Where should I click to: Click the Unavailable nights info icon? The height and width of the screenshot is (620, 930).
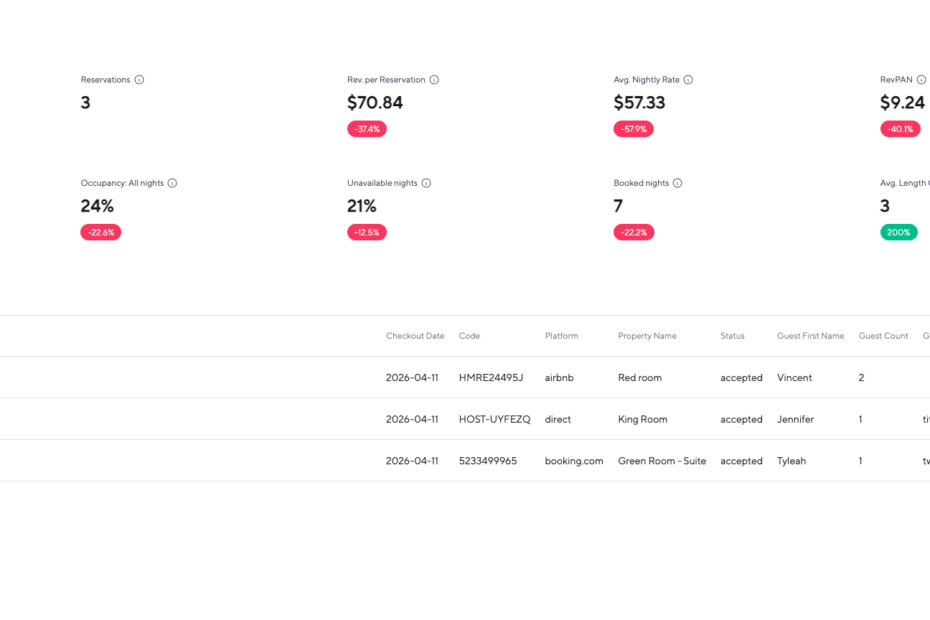click(426, 183)
